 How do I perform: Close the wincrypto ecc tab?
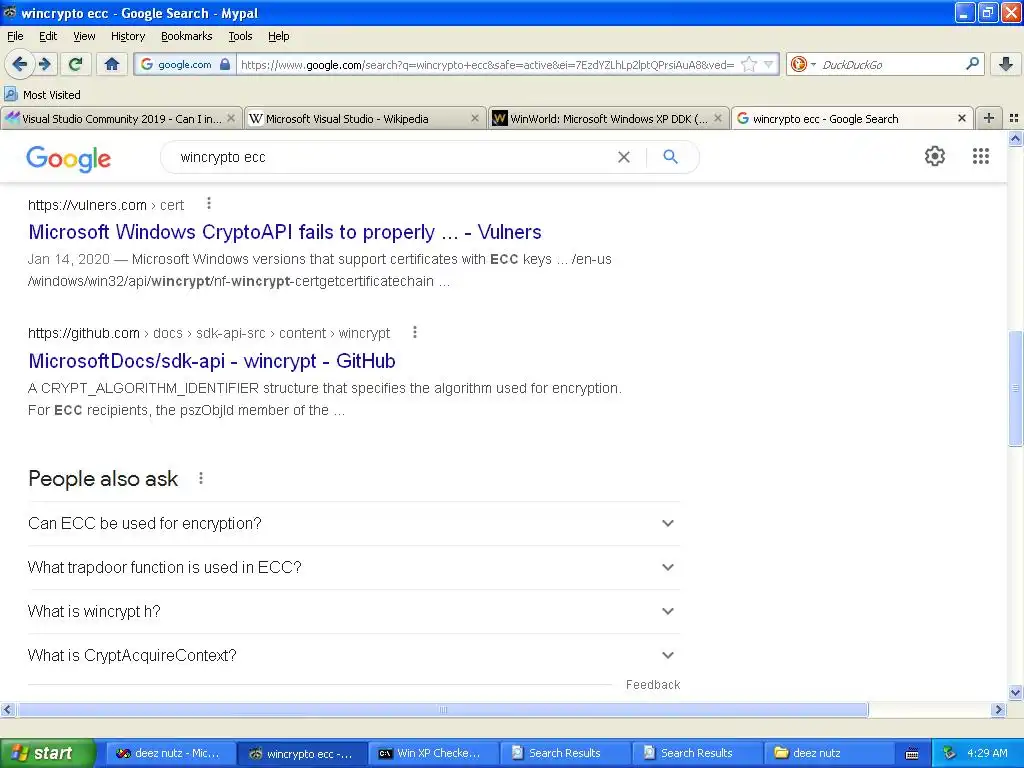[961, 118]
